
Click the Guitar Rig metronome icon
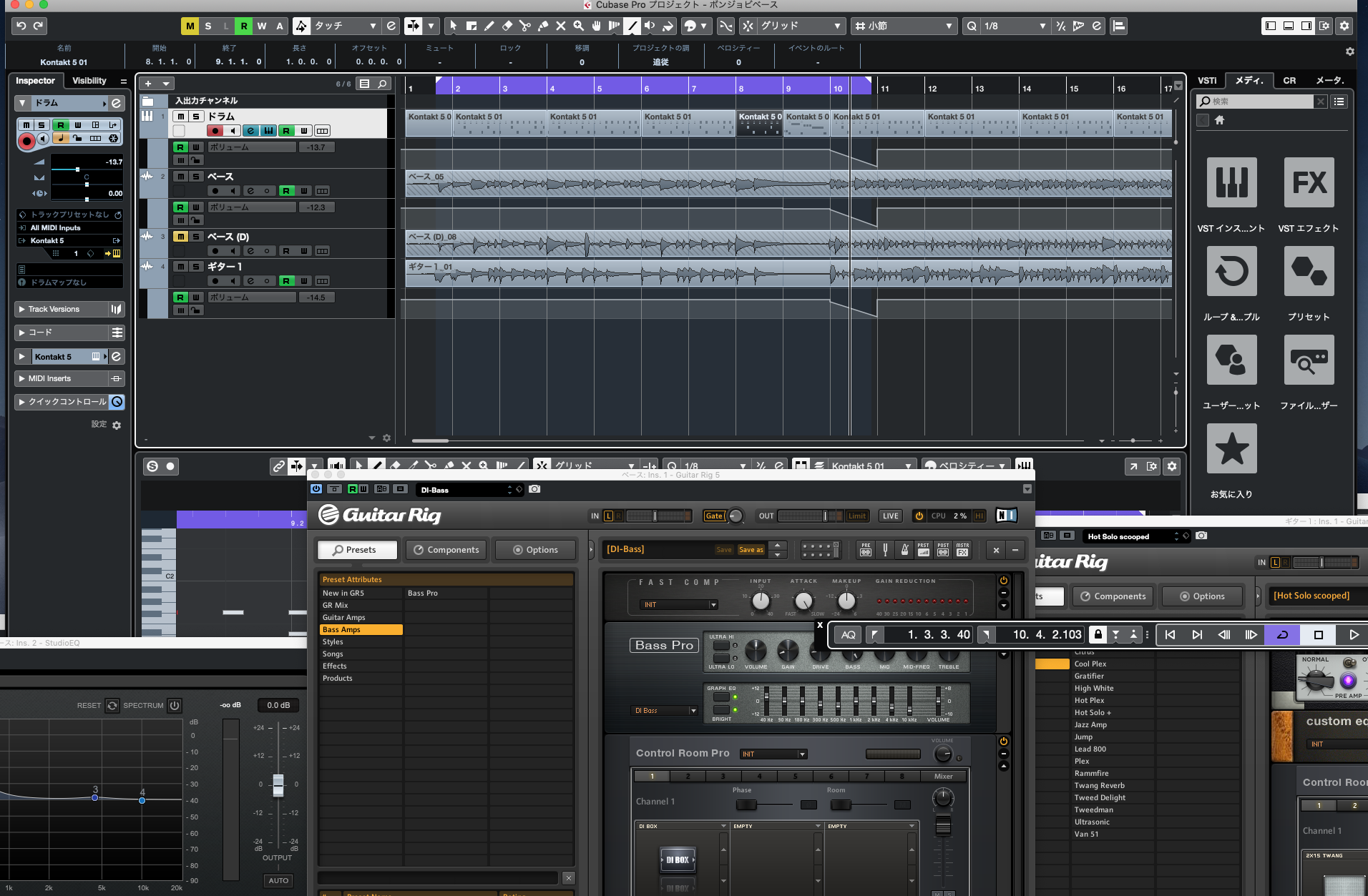pos(904,550)
